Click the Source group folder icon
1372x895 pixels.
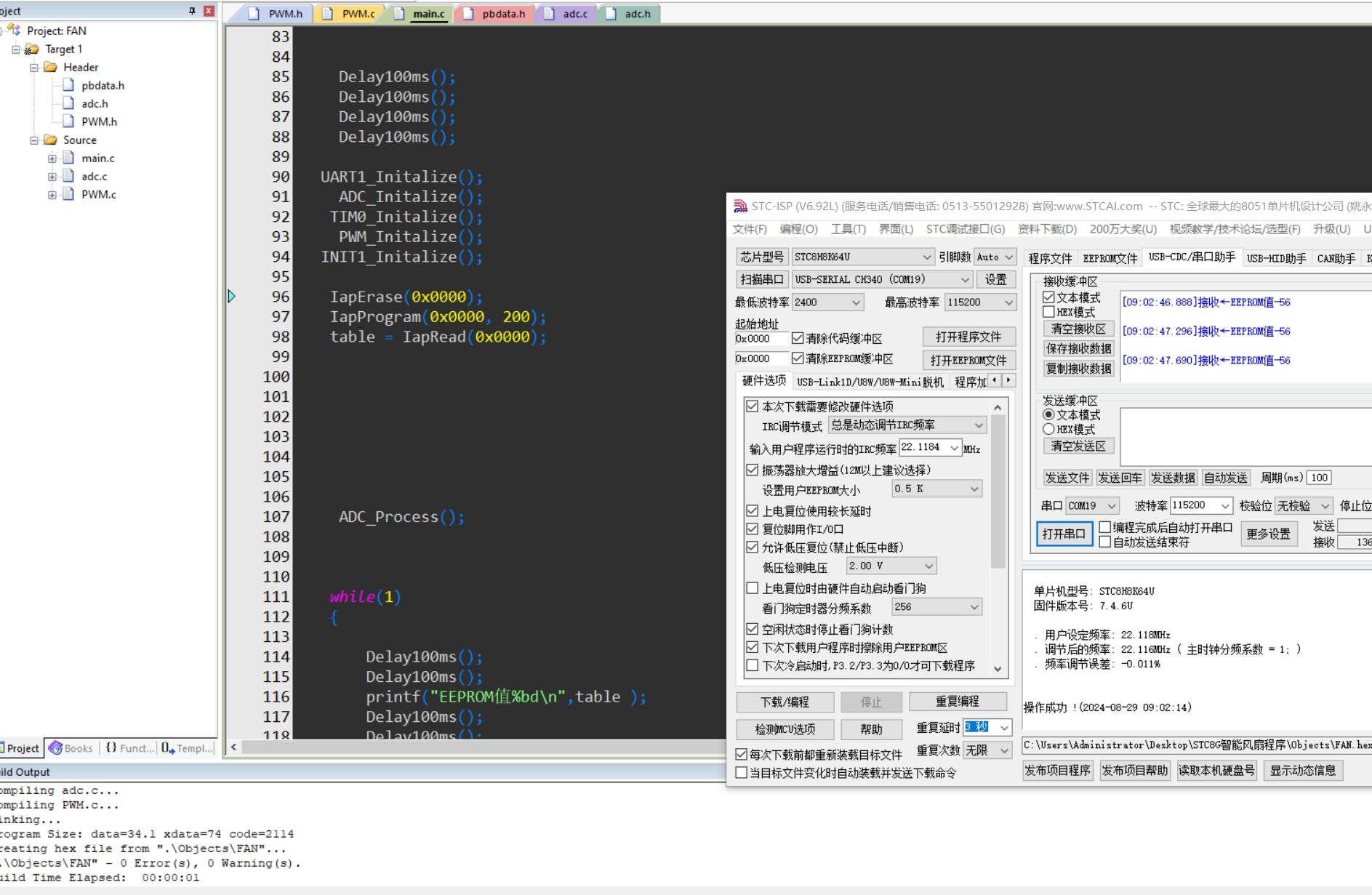click(x=50, y=140)
